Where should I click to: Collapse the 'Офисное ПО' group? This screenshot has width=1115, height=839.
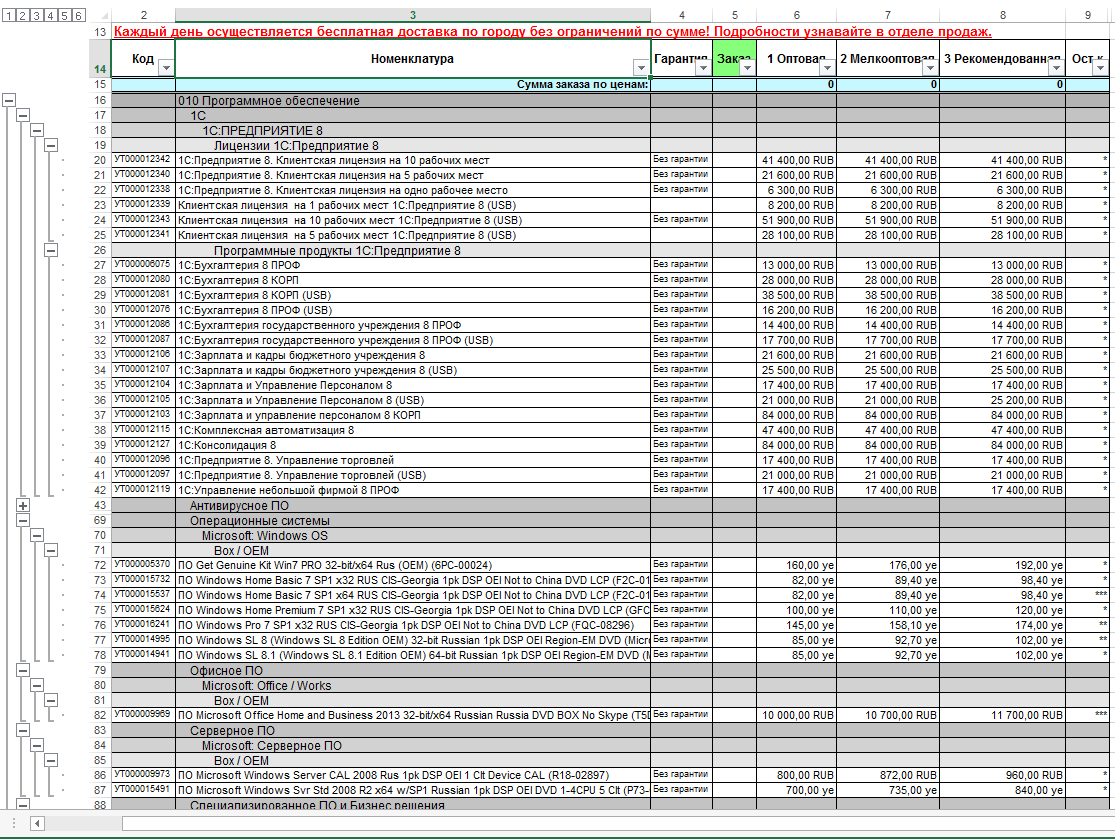(23, 670)
